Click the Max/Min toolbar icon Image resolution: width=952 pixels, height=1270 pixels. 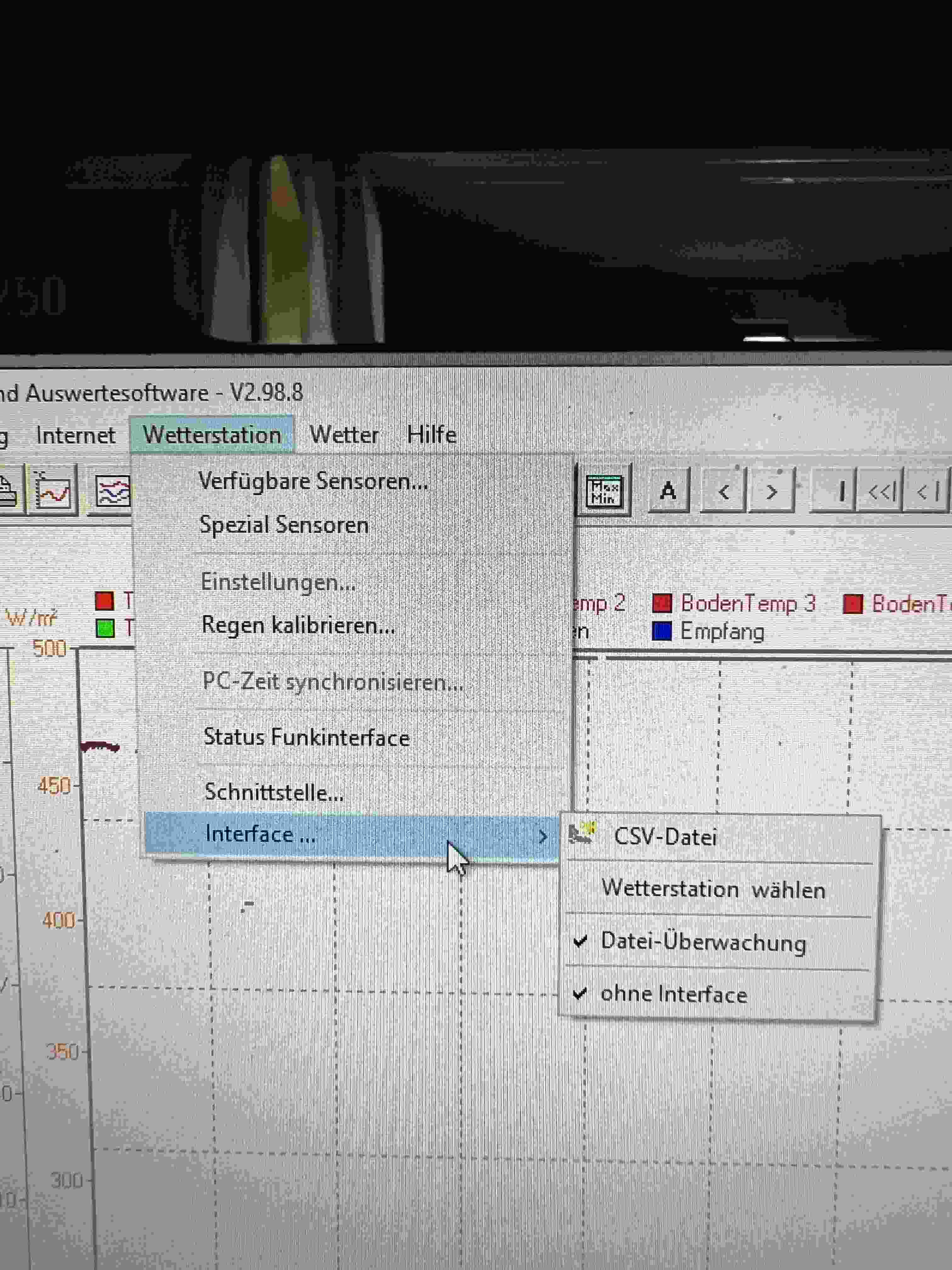coord(604,491)
